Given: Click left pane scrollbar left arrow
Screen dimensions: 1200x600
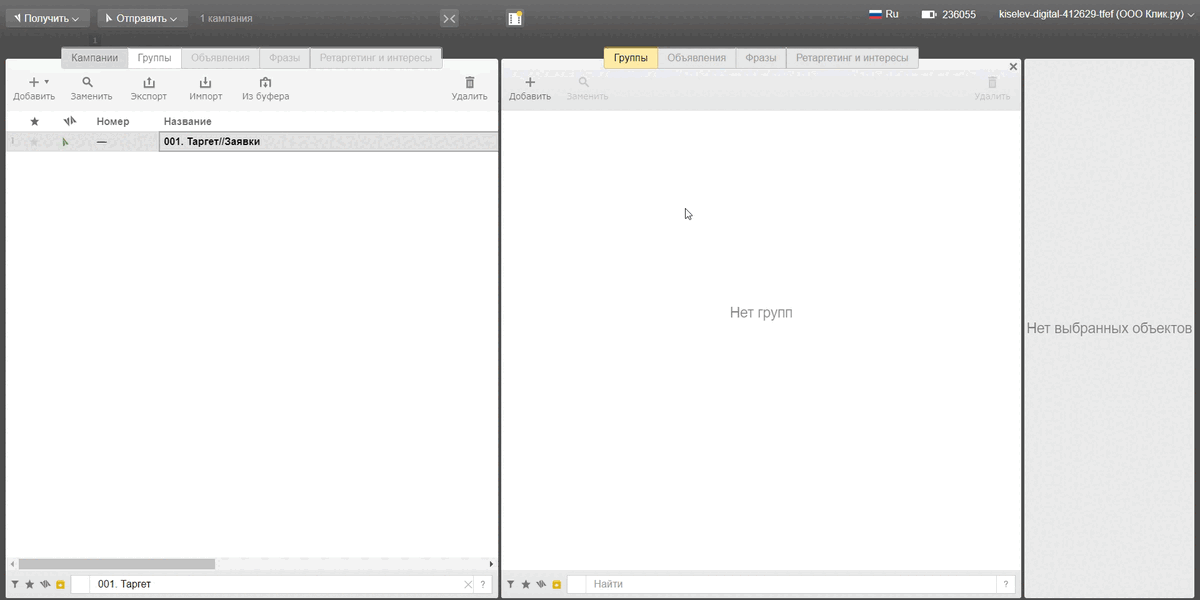Looking at the screenshot, I should point(12,564).
